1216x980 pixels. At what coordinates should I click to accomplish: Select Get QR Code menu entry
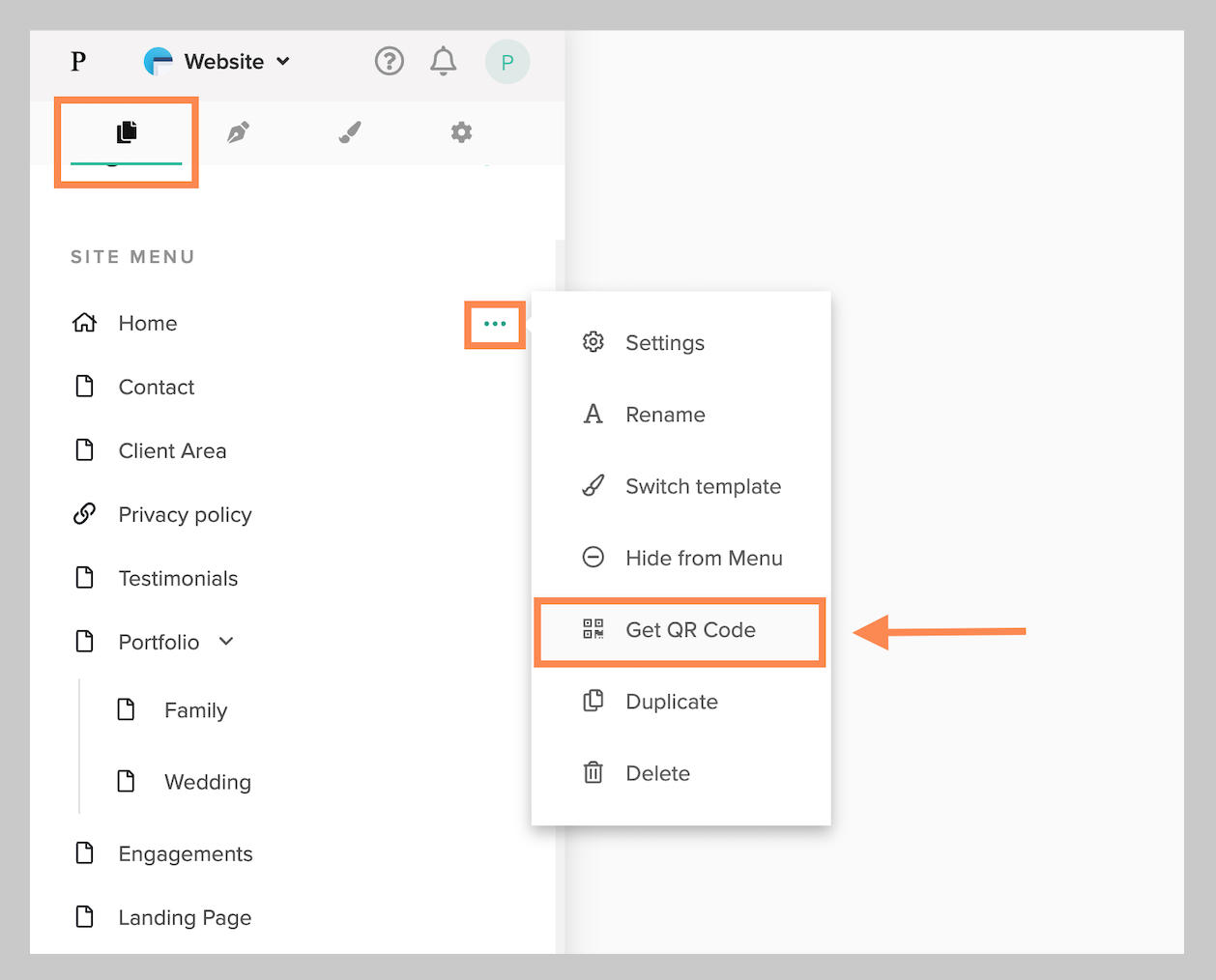689,630
